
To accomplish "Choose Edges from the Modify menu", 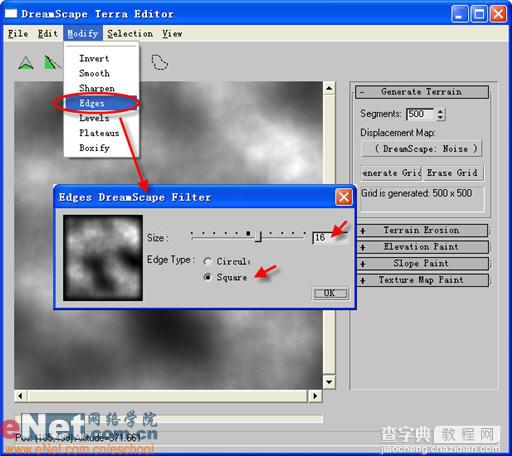I will pos(101,103).
